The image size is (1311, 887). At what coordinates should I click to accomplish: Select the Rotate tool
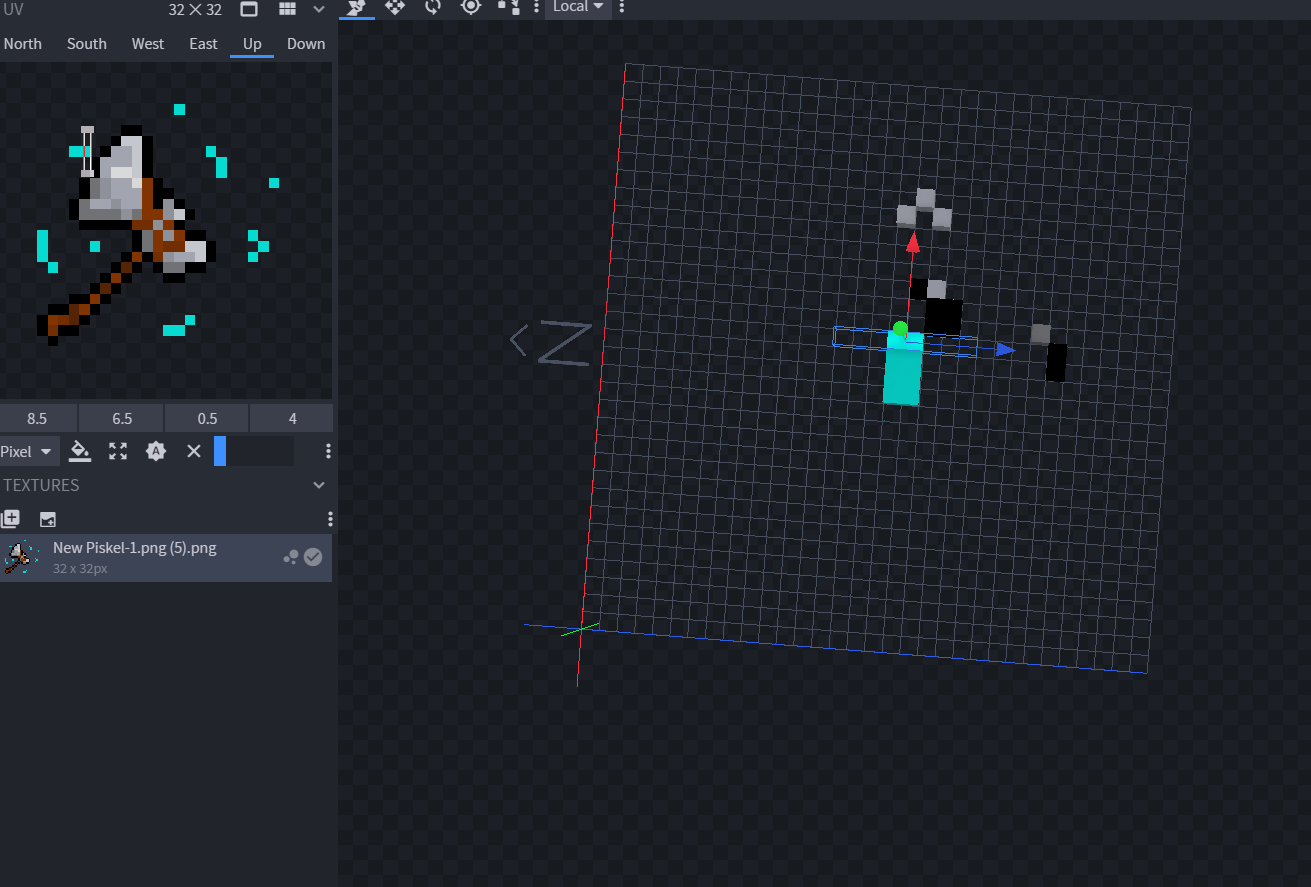(x=432, y=7)
